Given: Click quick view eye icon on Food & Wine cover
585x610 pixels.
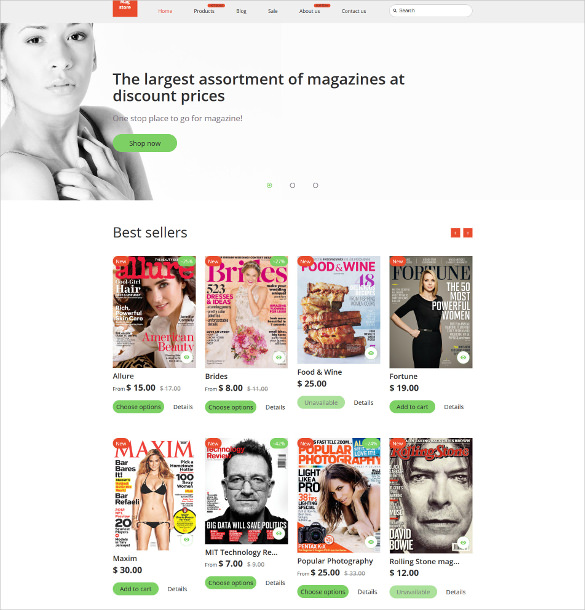Looking at the screenshot, I should point(371,353).
